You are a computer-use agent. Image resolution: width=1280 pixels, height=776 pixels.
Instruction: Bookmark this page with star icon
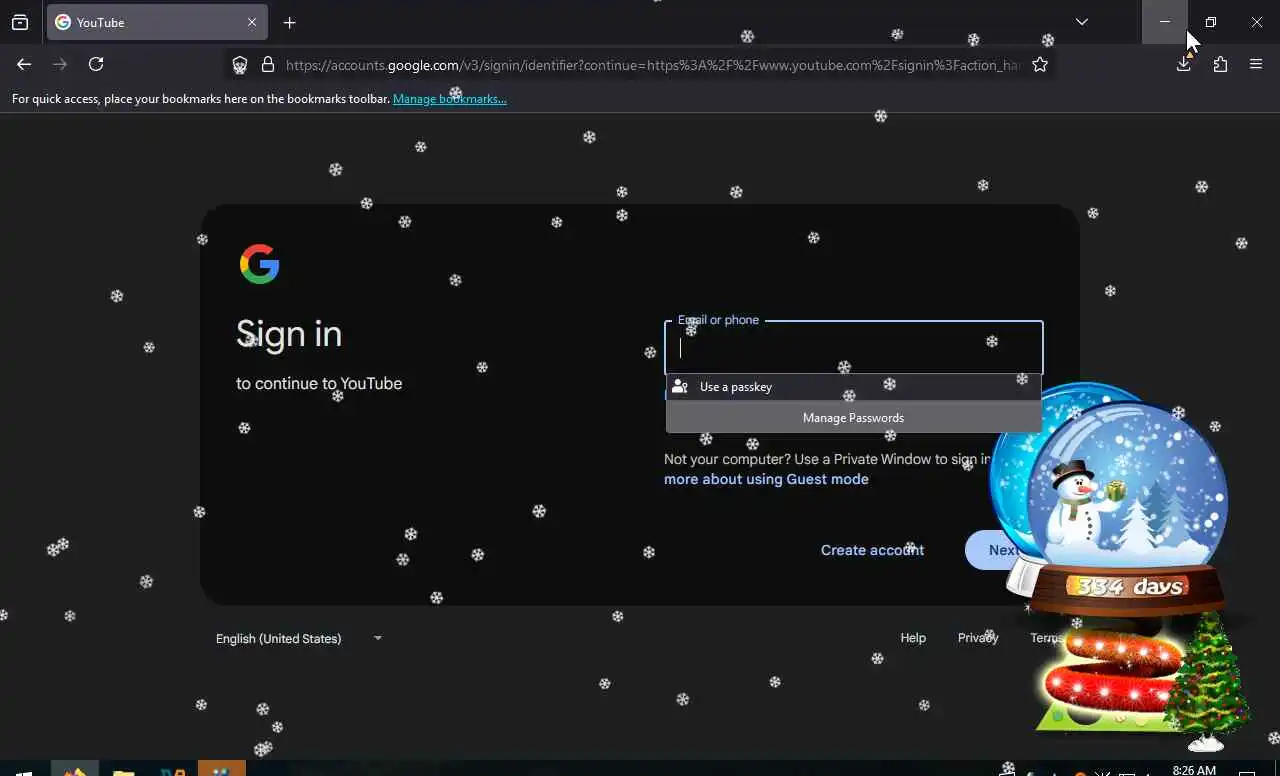click(1040, 65)
